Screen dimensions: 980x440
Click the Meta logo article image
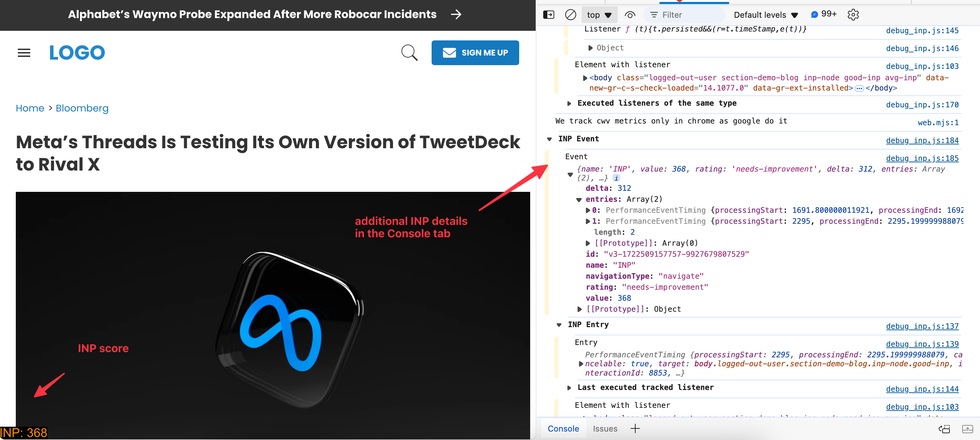(x=272, y=316)
